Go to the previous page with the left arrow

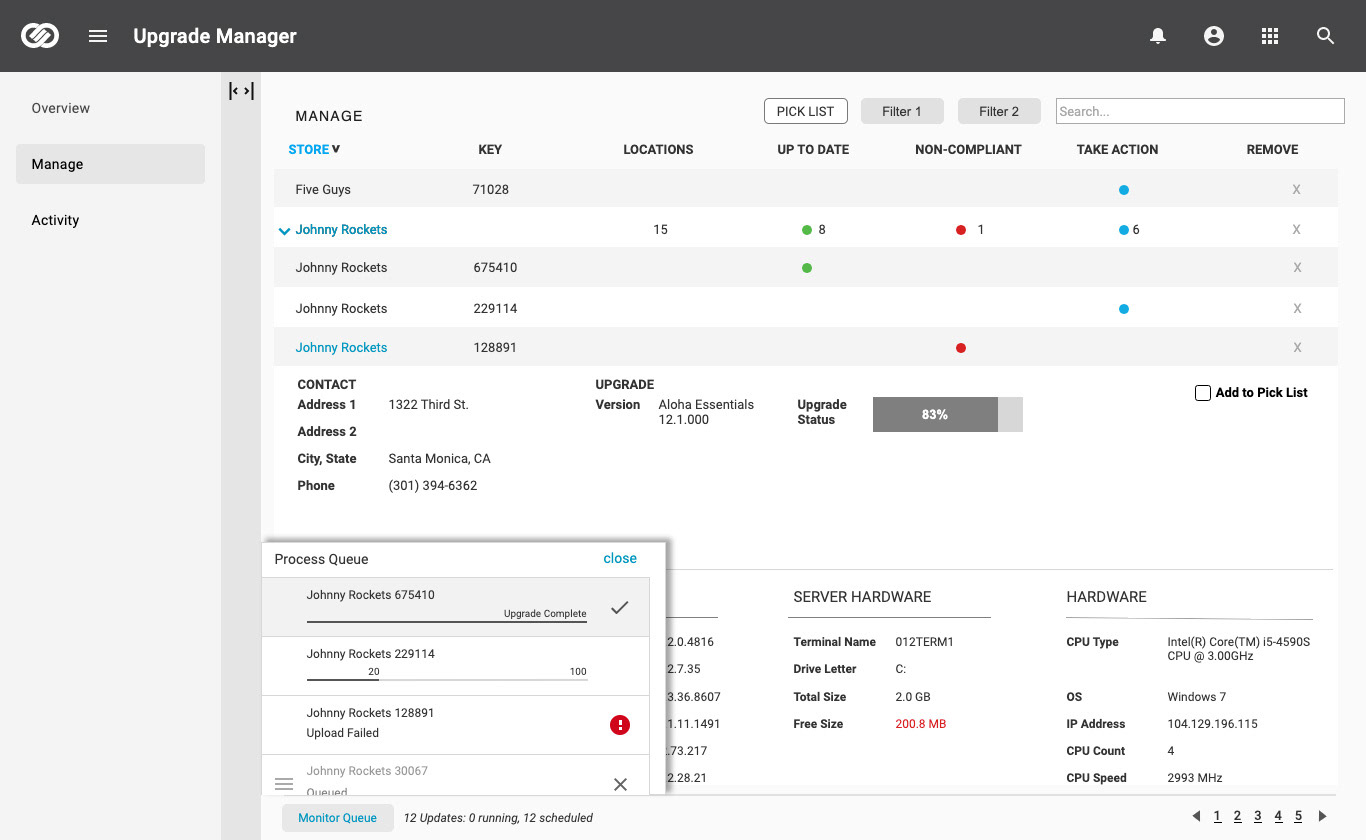(x=1196, y=816)
